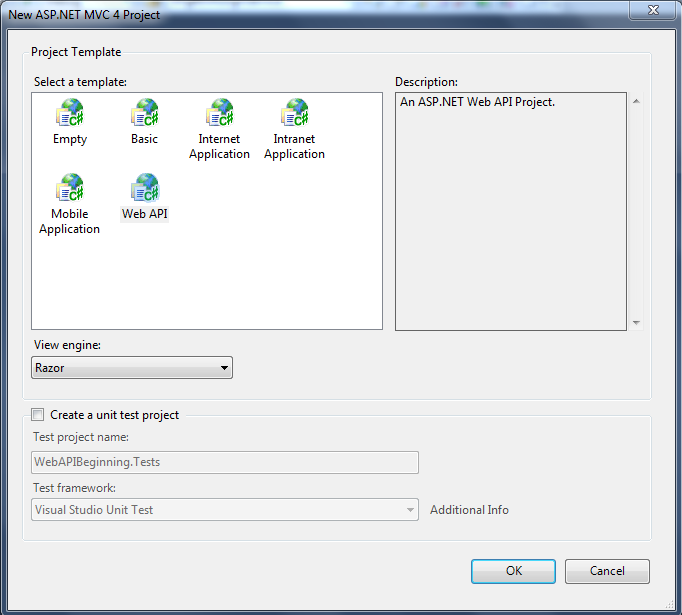682x615 pixels.
Task: Confirm with the OK button
Action: click(513, 571)
